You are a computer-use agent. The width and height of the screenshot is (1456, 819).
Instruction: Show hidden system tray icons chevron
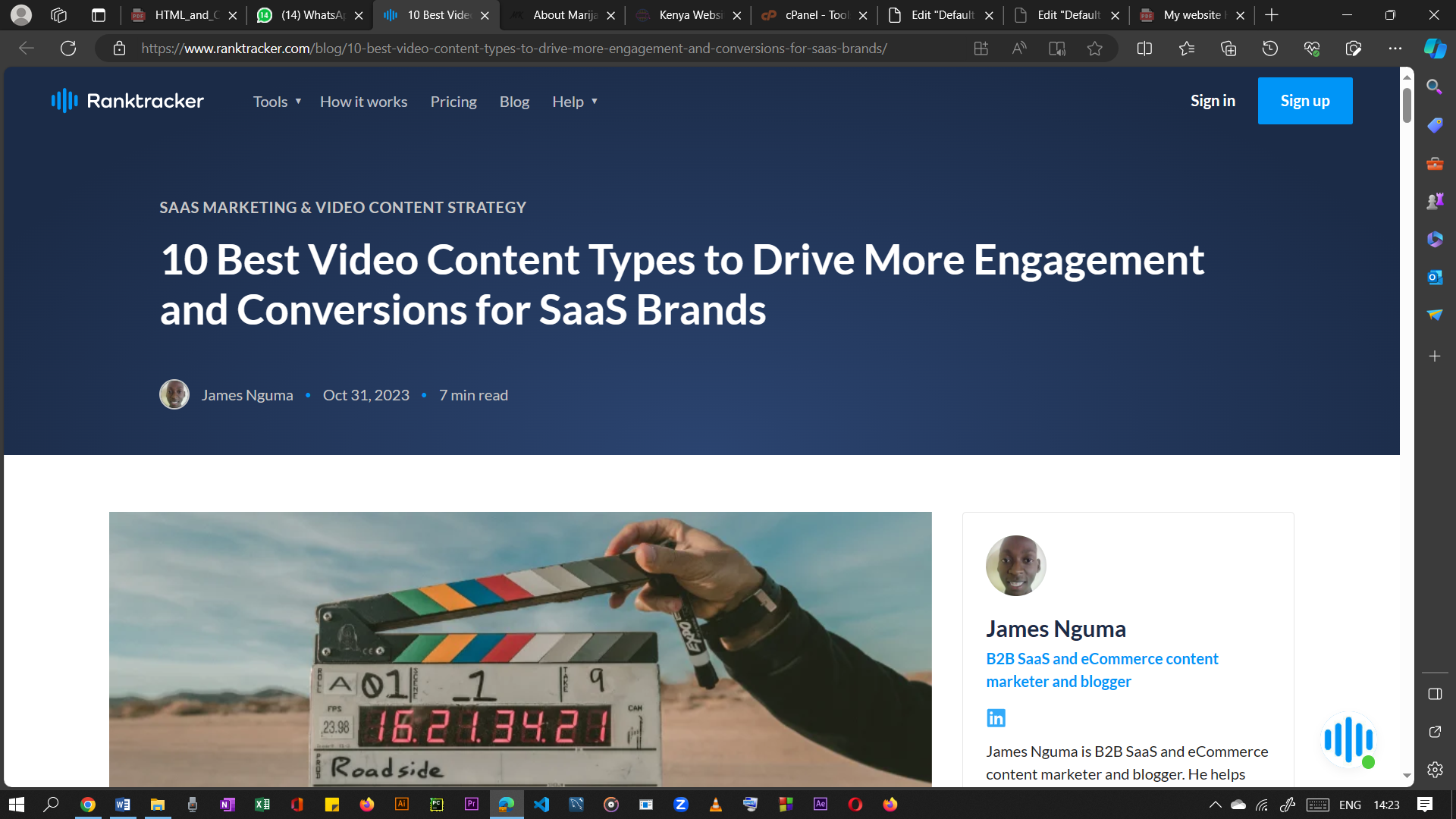click(1215, 805)
